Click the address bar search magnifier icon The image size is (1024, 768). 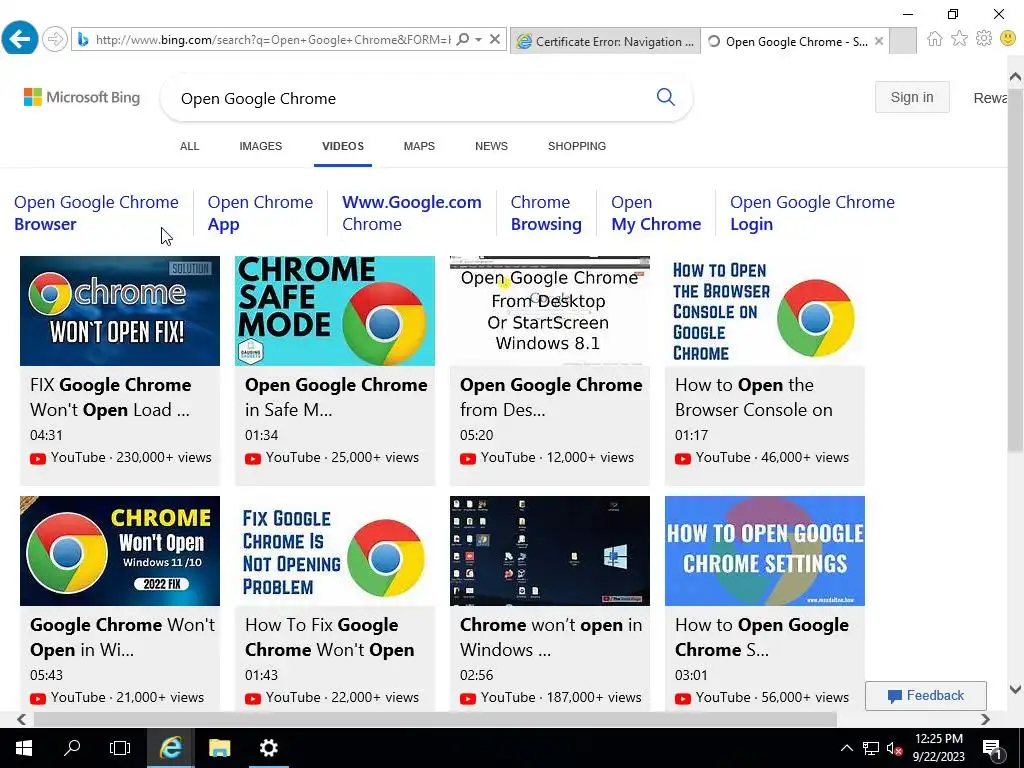coord(462,40)
